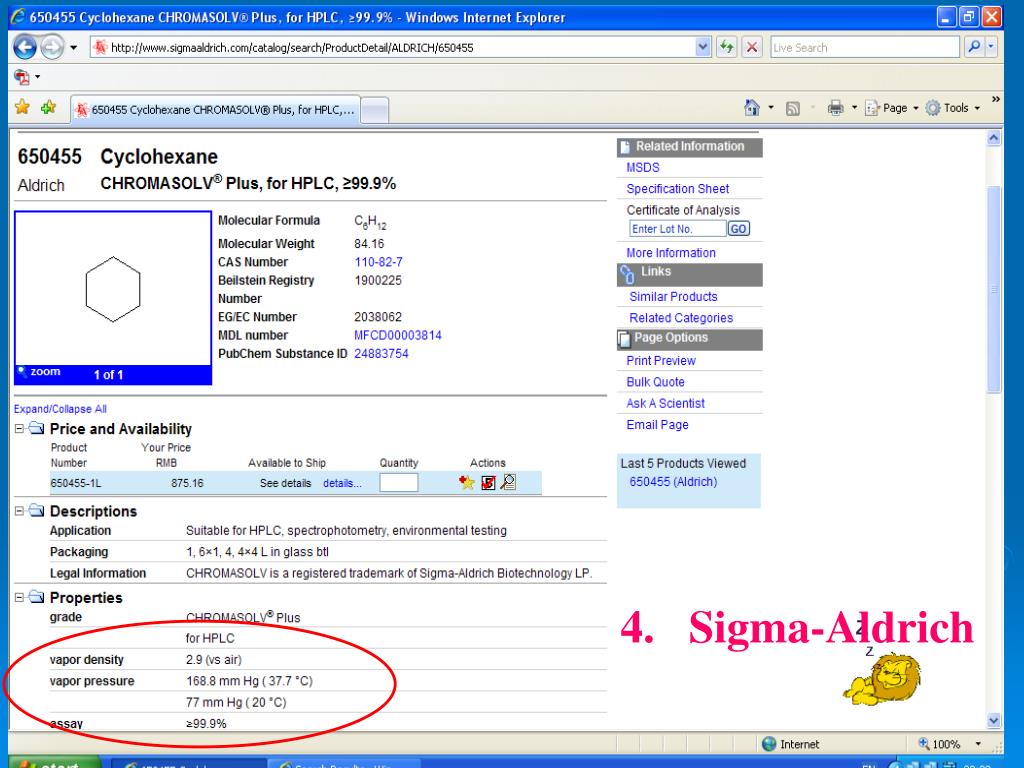Click the Internet zone globe in status bar

coord(769,744)
